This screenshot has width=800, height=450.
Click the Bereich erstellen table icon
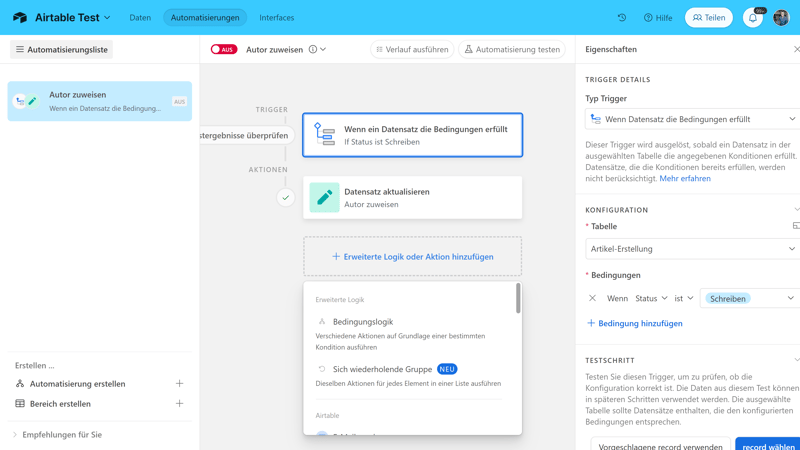click(x=20, y=404)
